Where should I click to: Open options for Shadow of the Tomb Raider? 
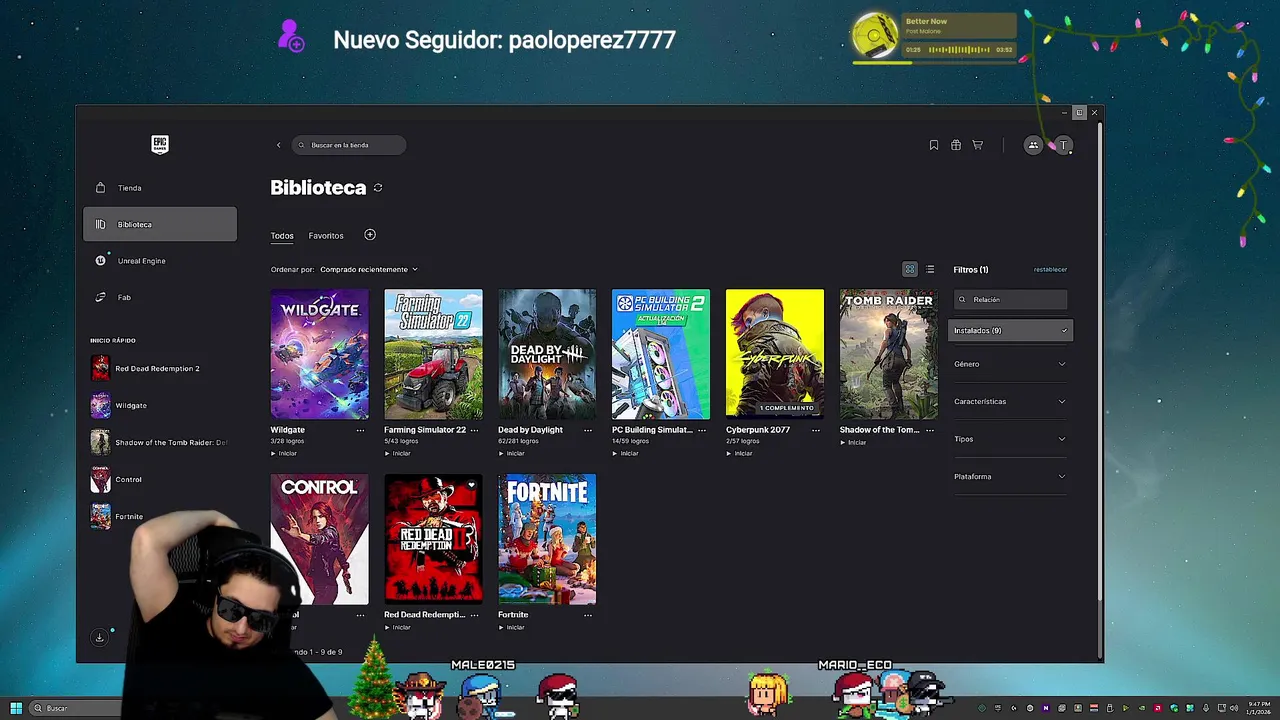[930, 430]
